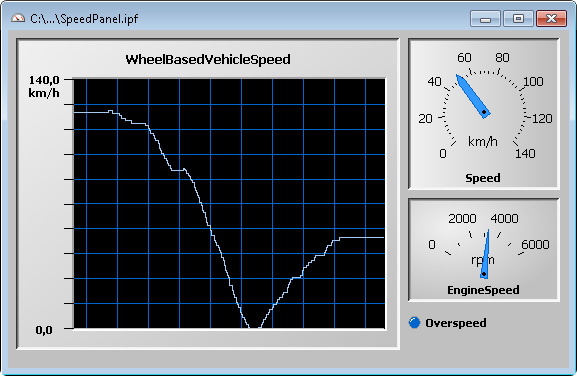Click the 60 mark on the speedometer
The image size is (577, 376).
click(464, 57)
